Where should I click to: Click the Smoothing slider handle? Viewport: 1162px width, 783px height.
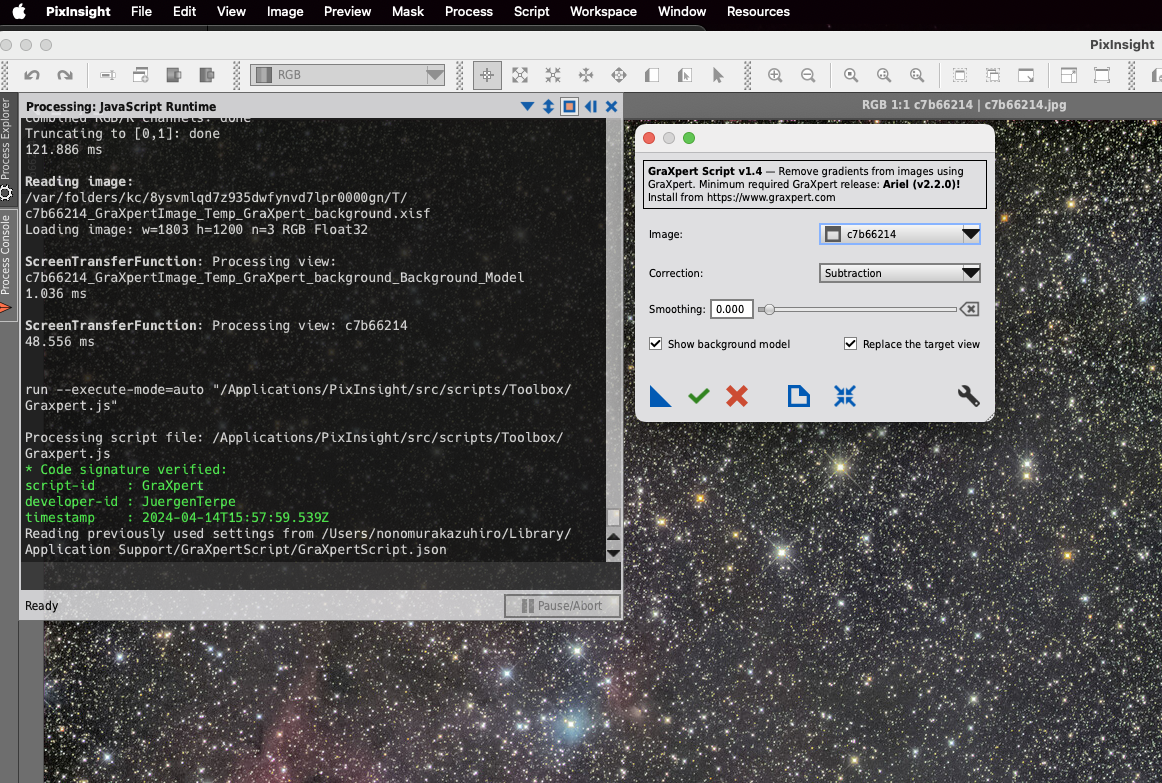[769, 309]
